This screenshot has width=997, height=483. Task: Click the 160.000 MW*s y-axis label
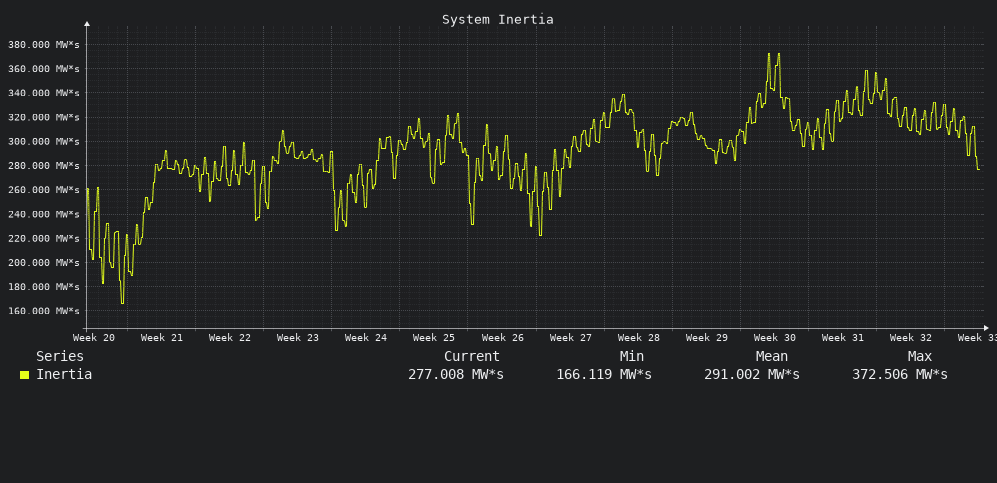tap(44, 311)
